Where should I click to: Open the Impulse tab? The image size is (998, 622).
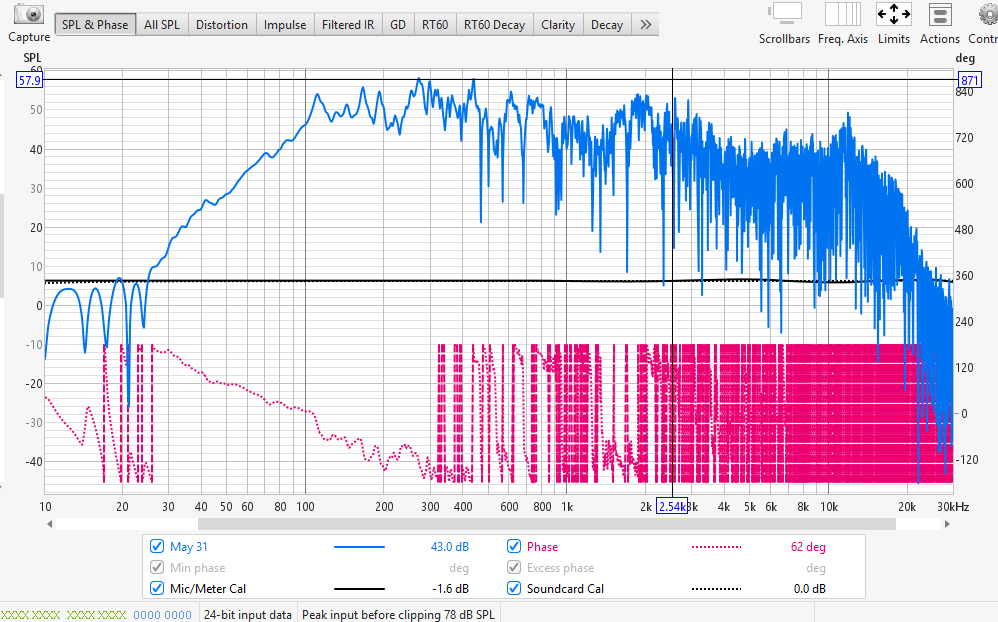pyautogui.click(x=285, y=24)
